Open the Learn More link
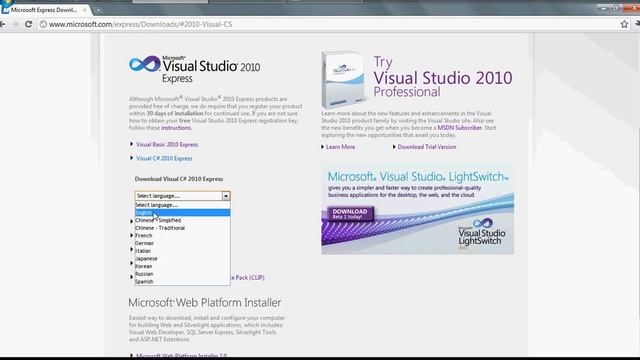This screenshot has width=640, height=360. (x=340, y=147)
